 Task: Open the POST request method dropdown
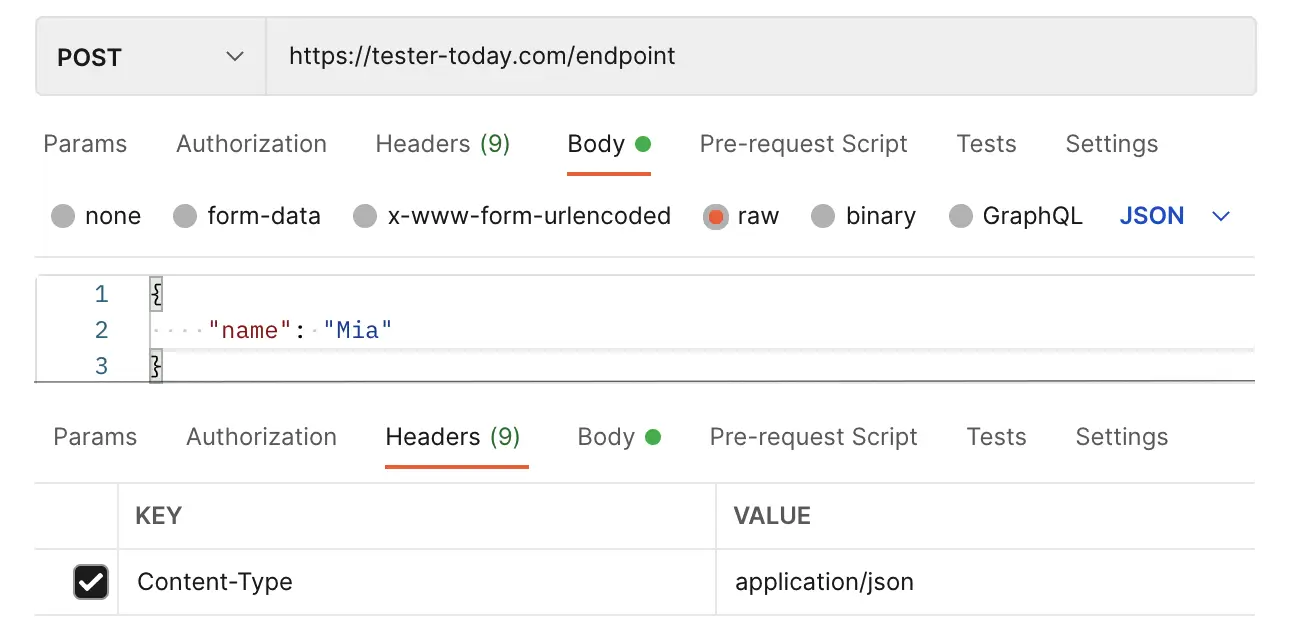click(148, 57)
